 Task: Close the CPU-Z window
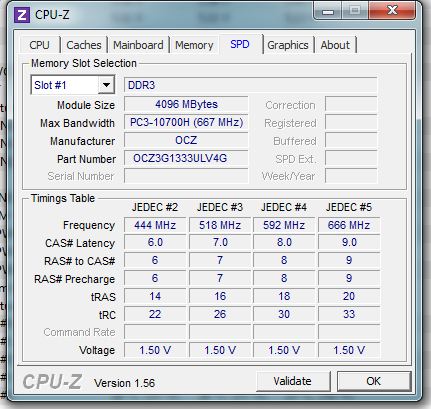[392, 11]
